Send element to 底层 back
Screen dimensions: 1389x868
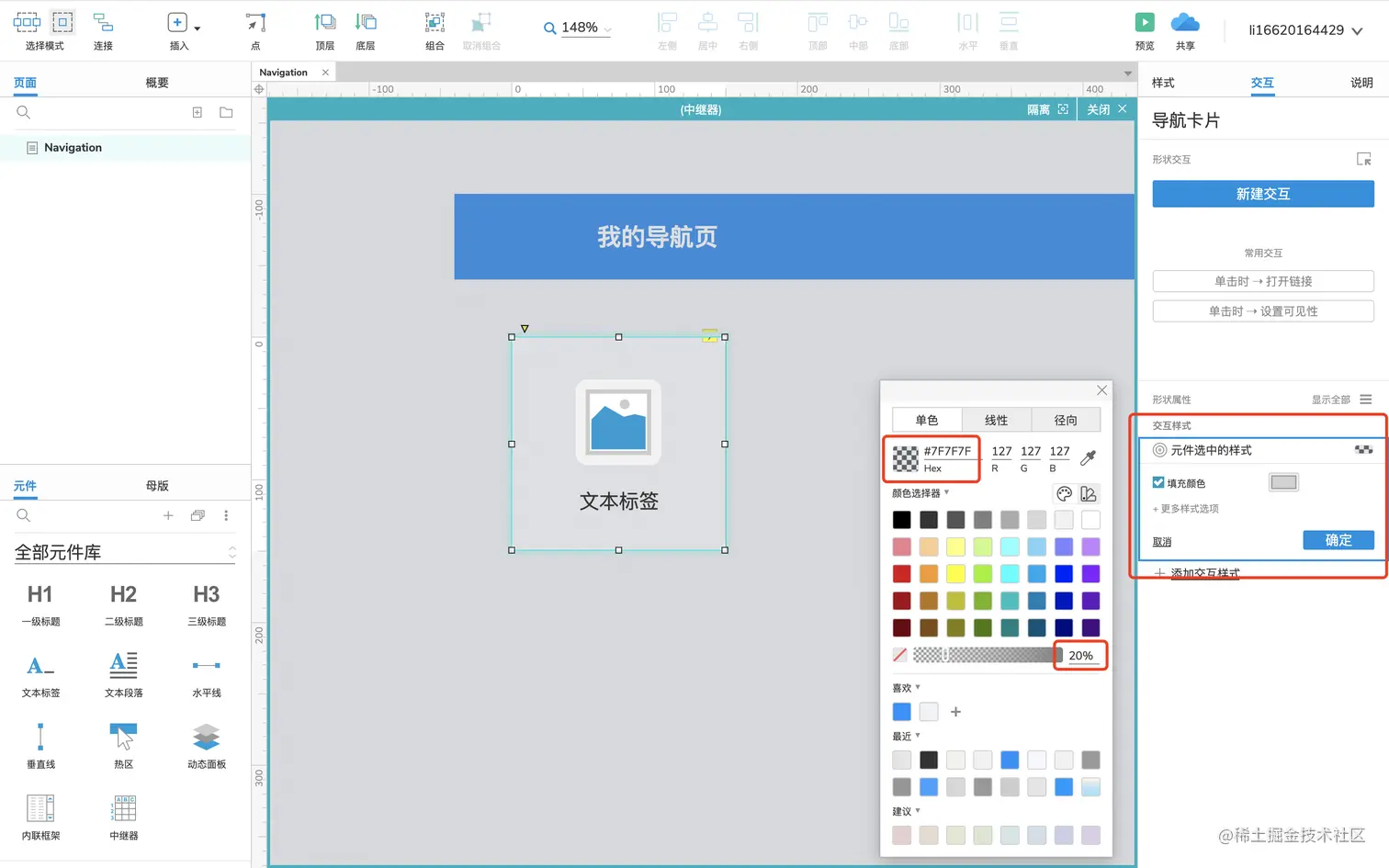tap(366, 22)
